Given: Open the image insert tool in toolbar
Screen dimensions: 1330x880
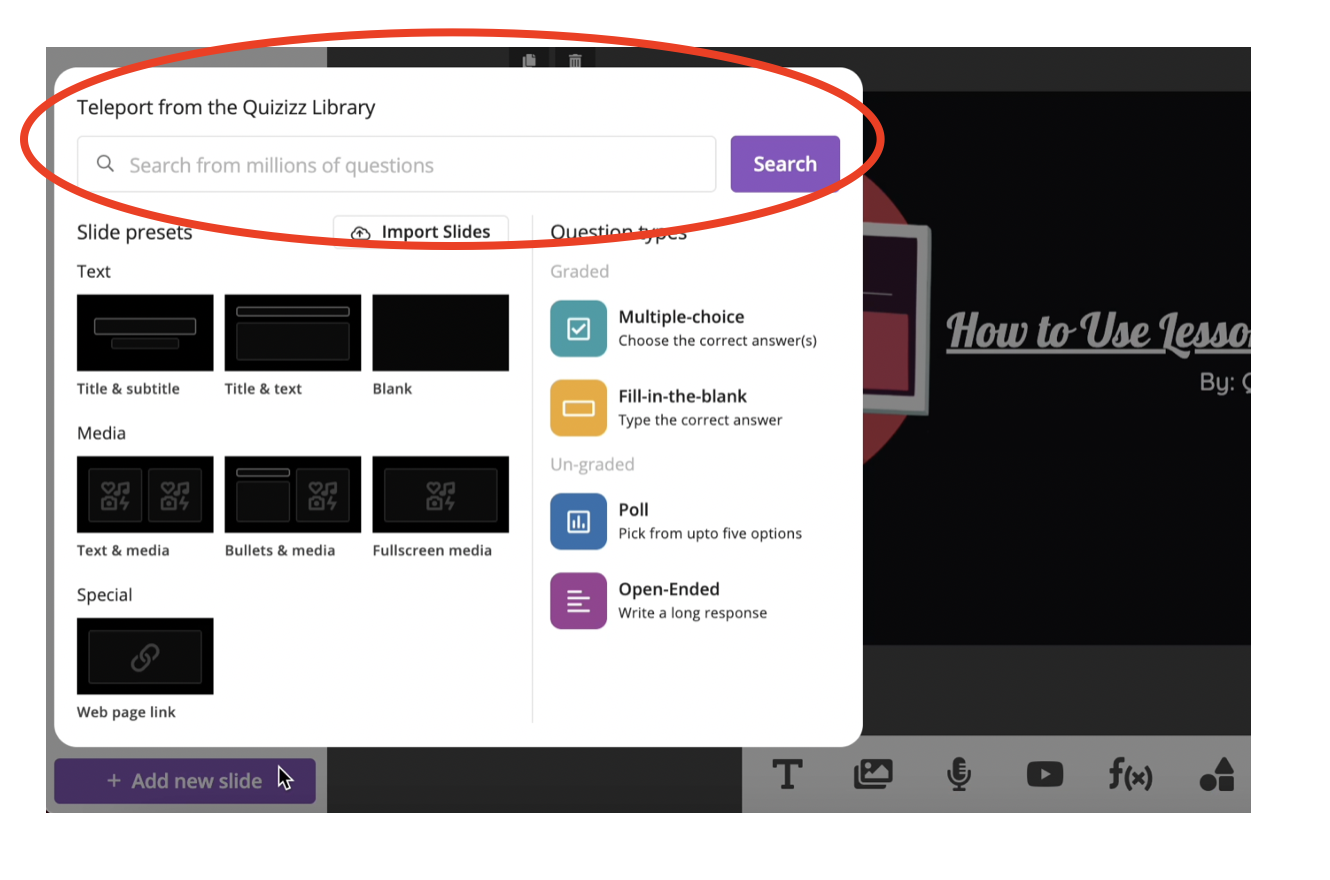Looking at the screenshot, I should (x=873, y=774).
